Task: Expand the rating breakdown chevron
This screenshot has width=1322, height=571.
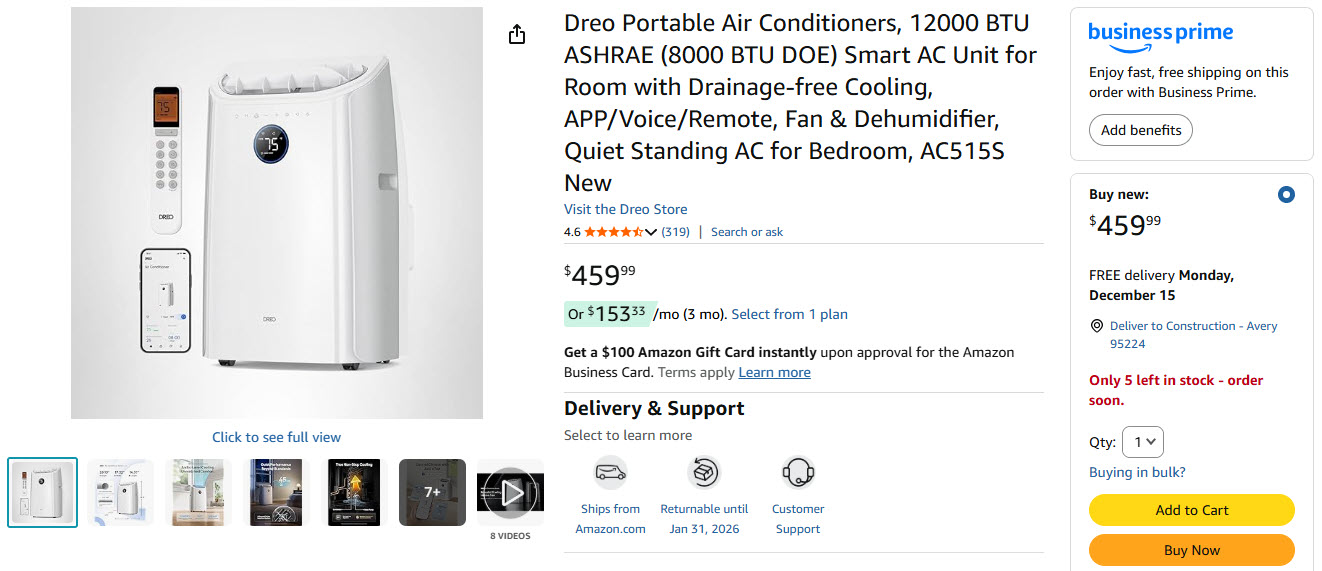Action: [x=652, y=232]
